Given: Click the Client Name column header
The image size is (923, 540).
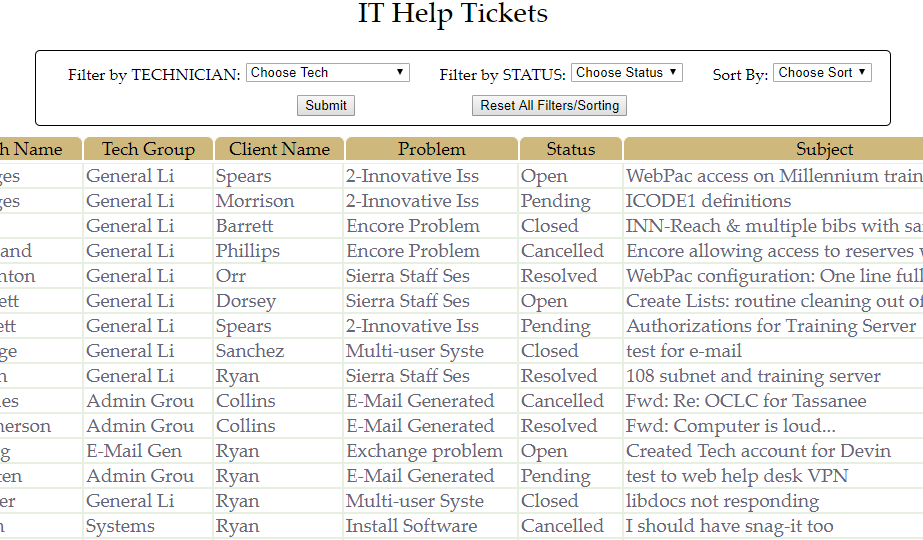Looking at the screenshot, I should (x=279, y=150).
